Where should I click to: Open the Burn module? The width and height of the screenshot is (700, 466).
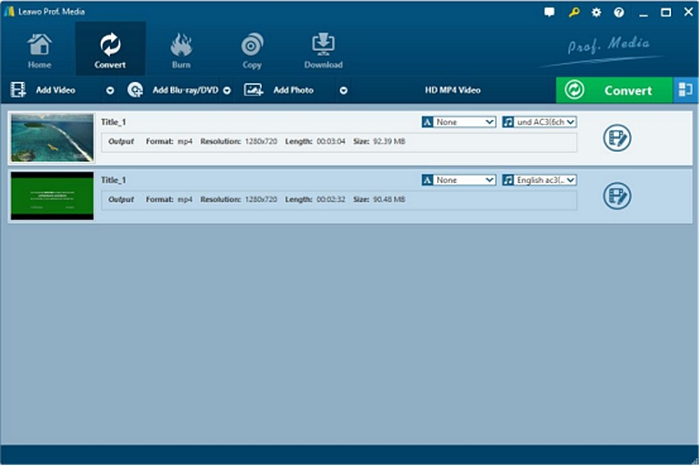point(181,50)
